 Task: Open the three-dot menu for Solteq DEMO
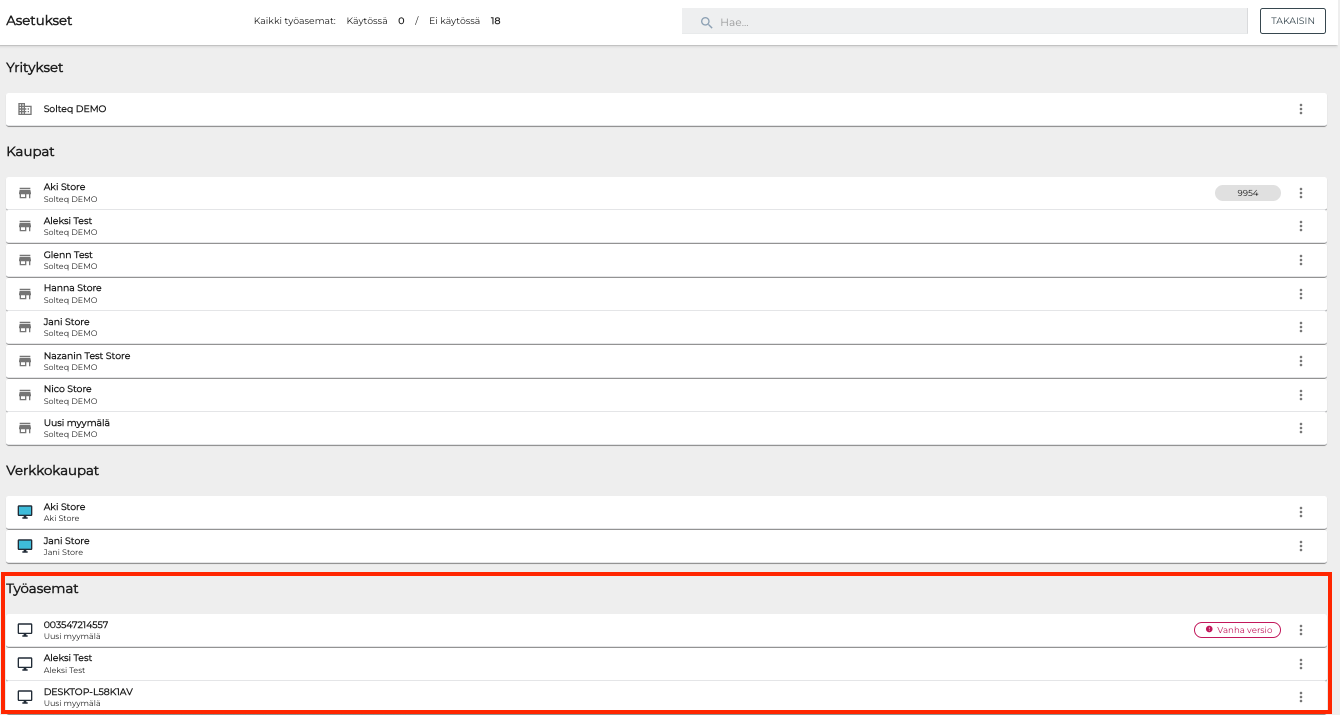pyautogui.click(x=1300, y=109)
